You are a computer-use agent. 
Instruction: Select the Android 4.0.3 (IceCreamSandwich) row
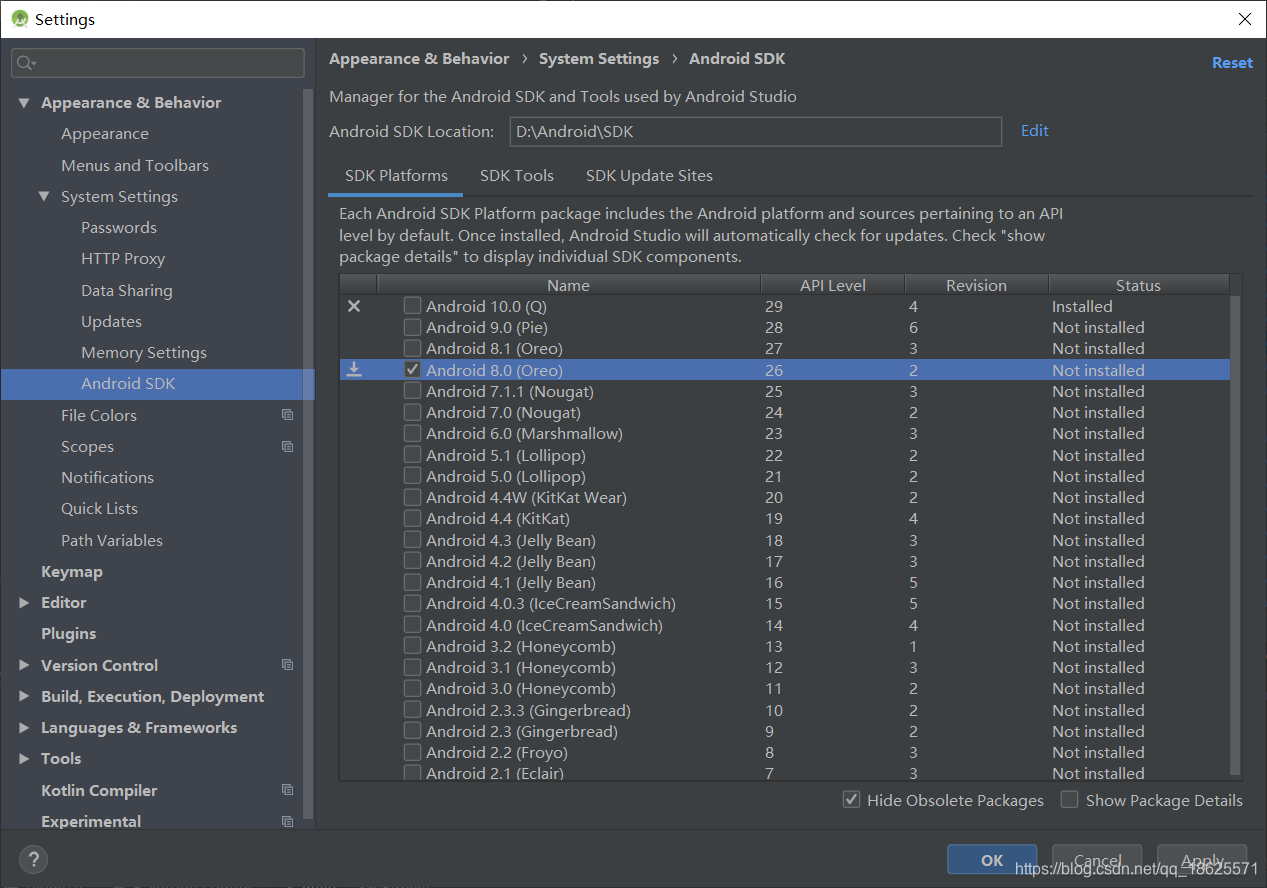[x=785, y=604]
